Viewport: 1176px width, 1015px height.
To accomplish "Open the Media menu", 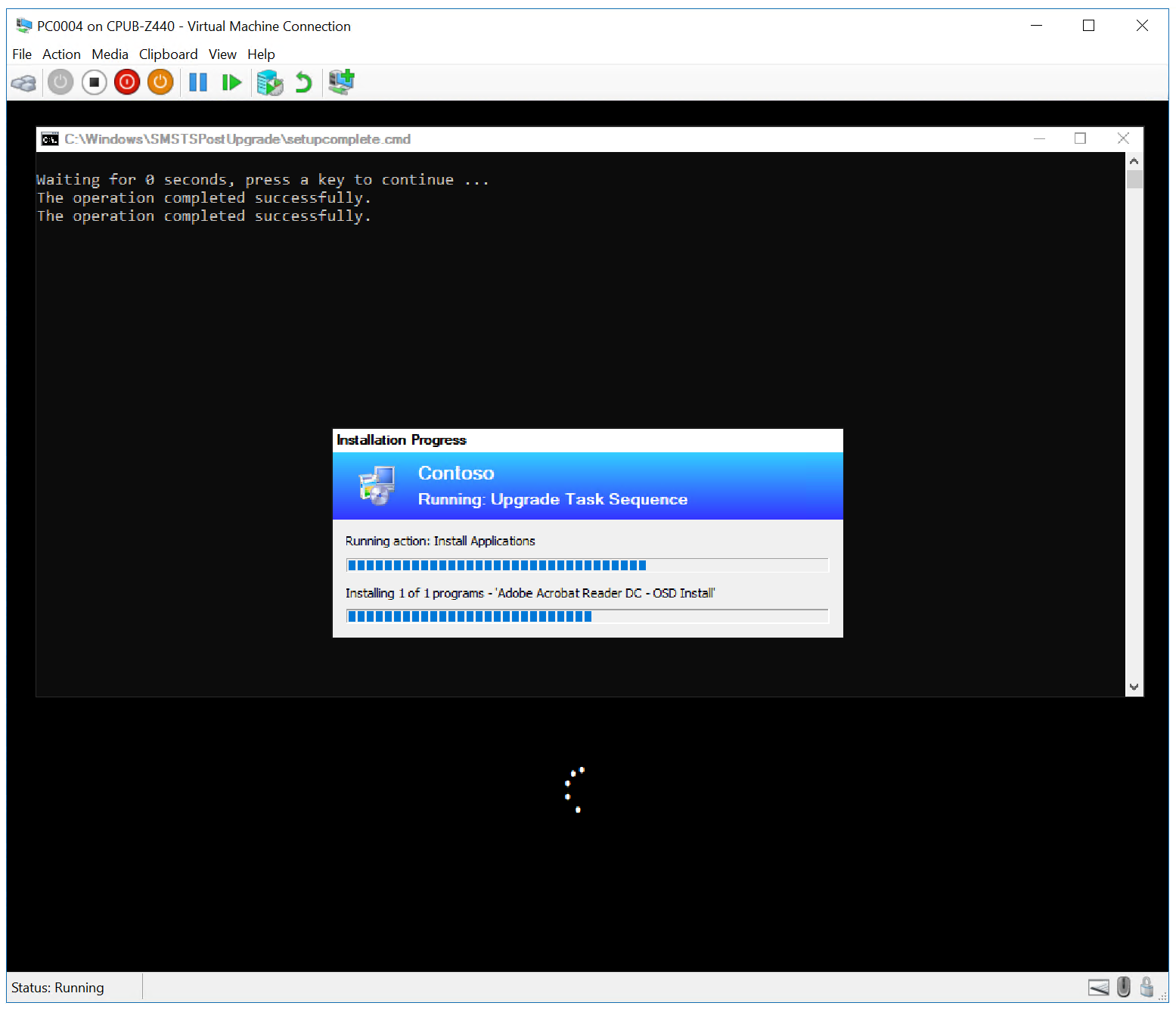I will click(110, 54).
